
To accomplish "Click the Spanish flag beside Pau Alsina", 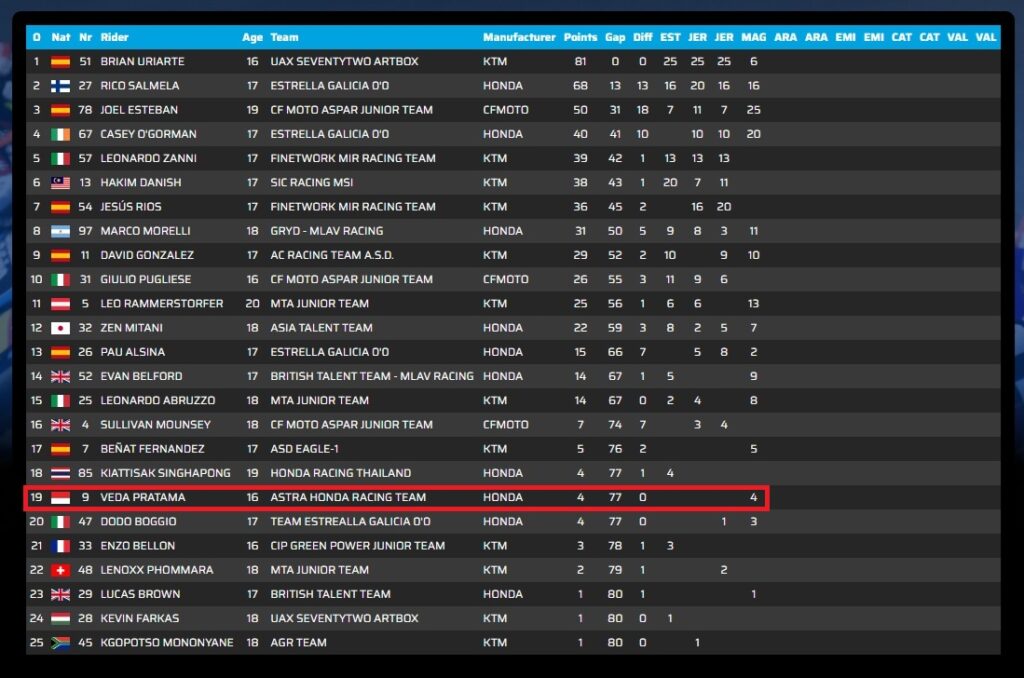I will click(x=60, y=351).
